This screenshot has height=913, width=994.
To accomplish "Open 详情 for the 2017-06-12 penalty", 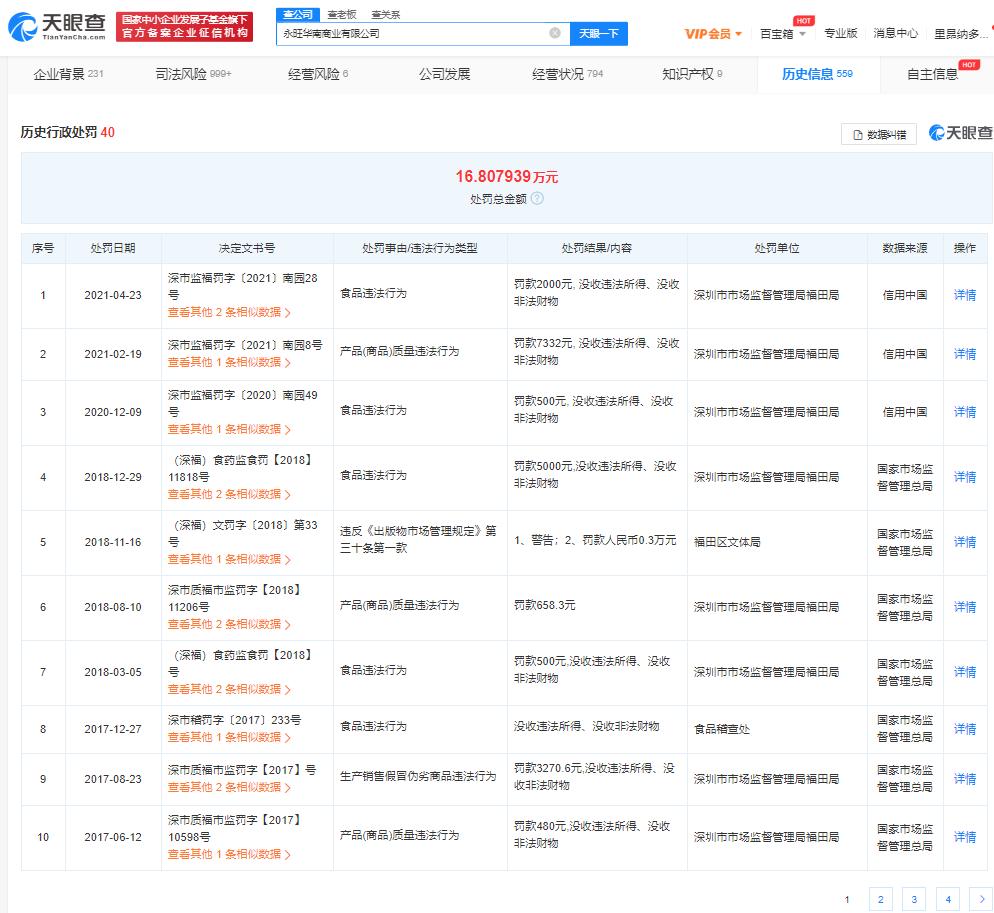I will coord(964,837).
